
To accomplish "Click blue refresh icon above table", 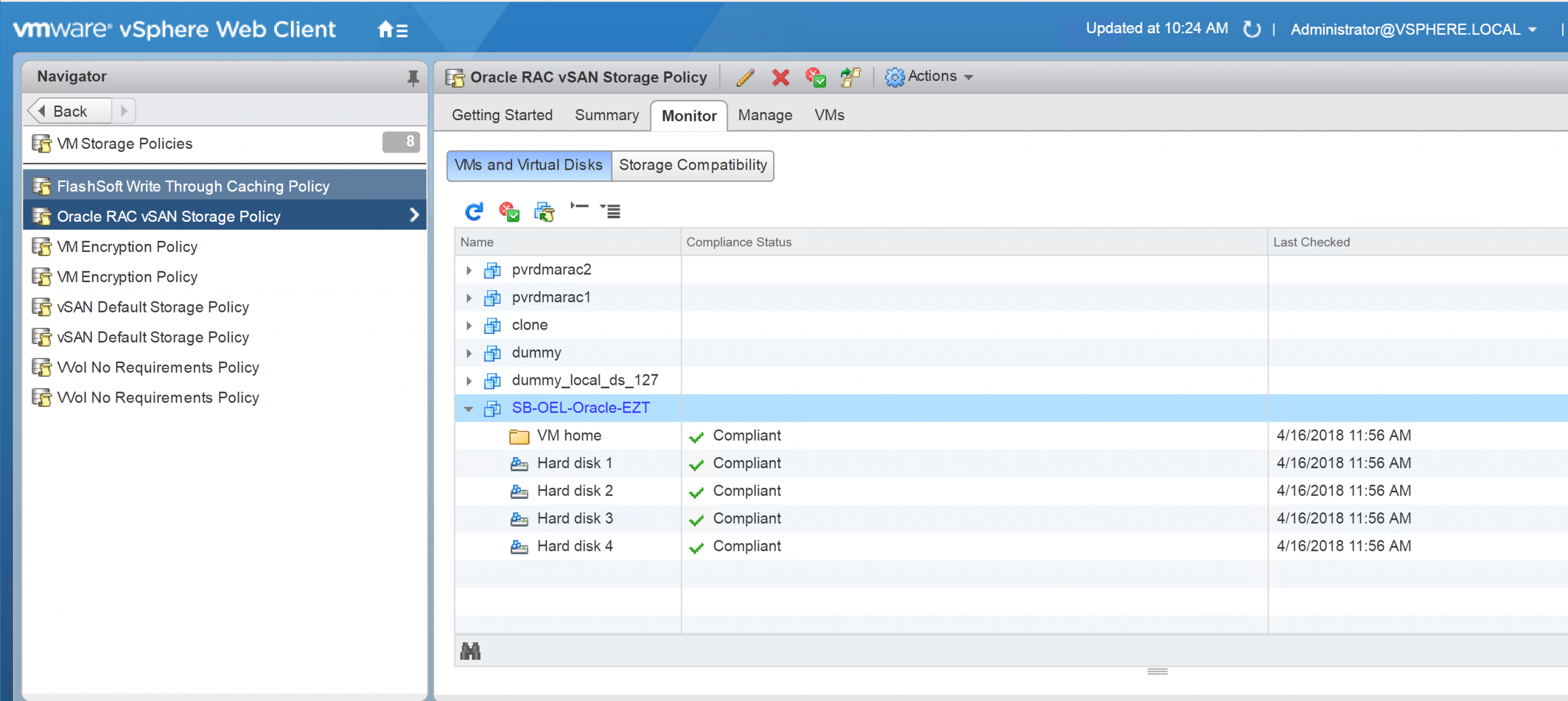I will (473, 211).
